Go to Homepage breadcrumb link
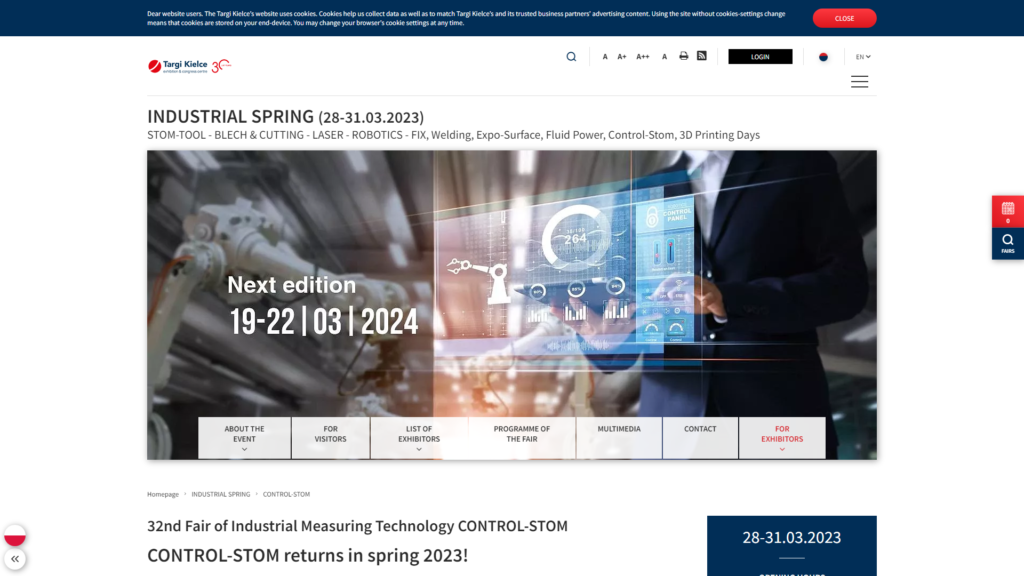 tap(163, 494)
